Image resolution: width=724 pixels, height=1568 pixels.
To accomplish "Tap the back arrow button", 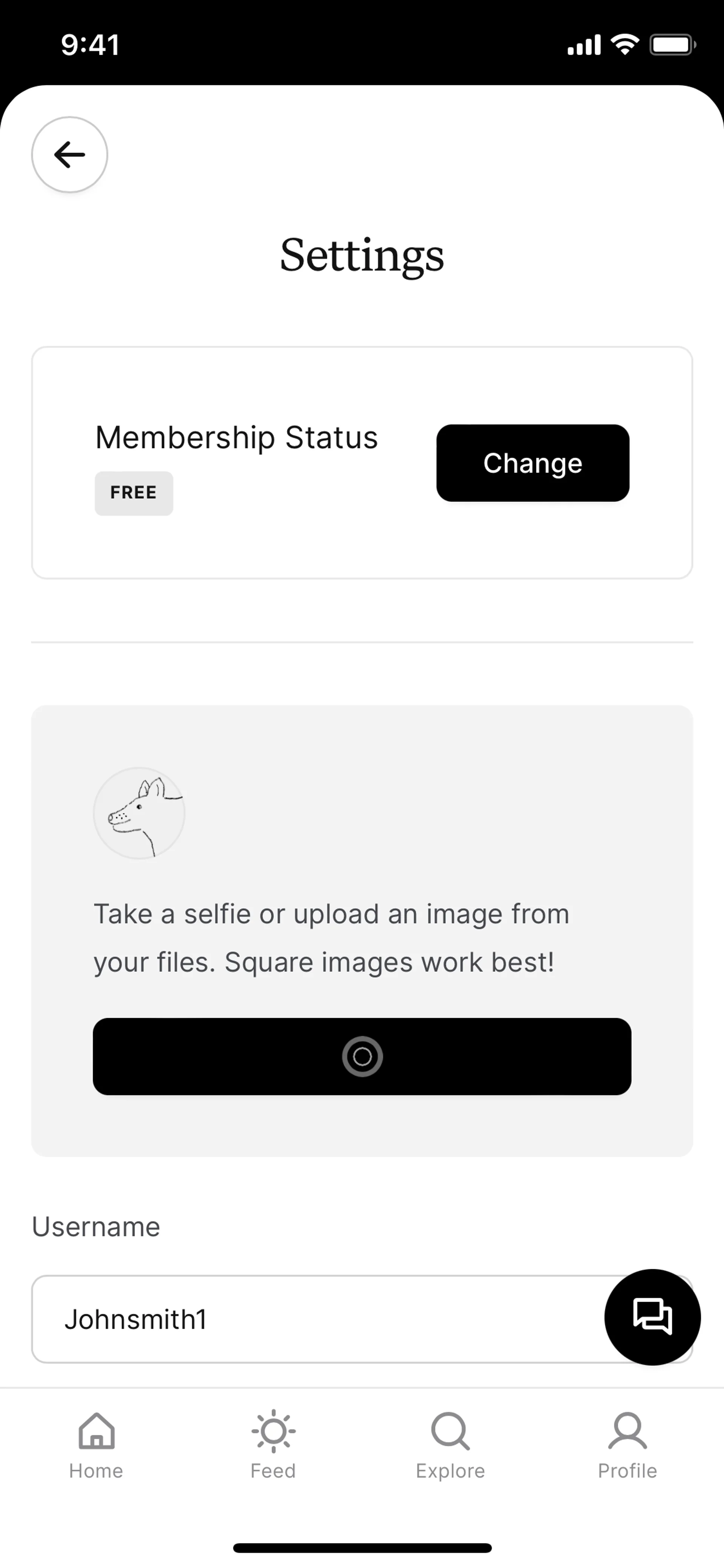I will click(x=69, y=155).
